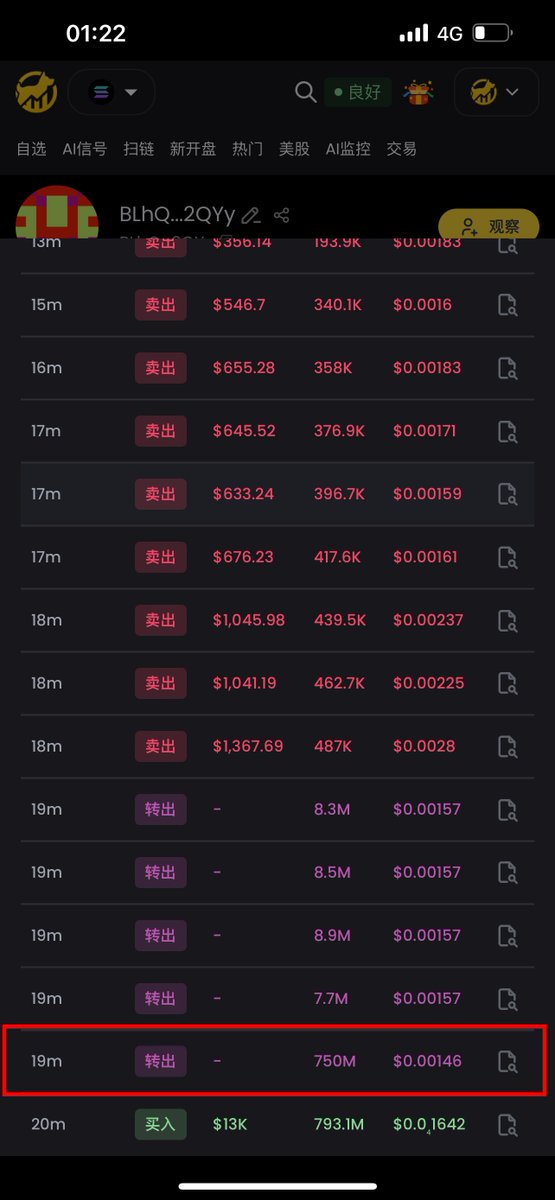The height and width of the screenshot is (1200, 555).
Task: Expand the Solana chain selector dropdown
Action: 112,92
